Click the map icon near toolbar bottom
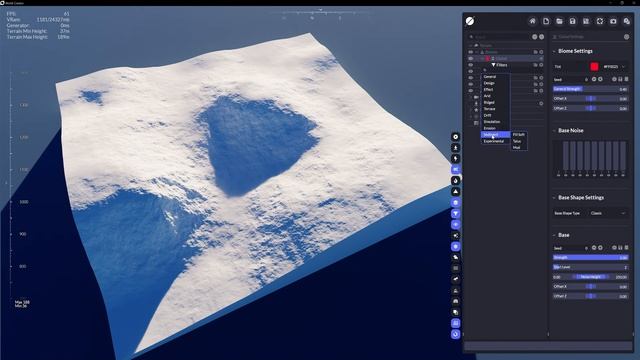This screenshot has width=640, height=360. pyautogui.click(x=456, y=323)
